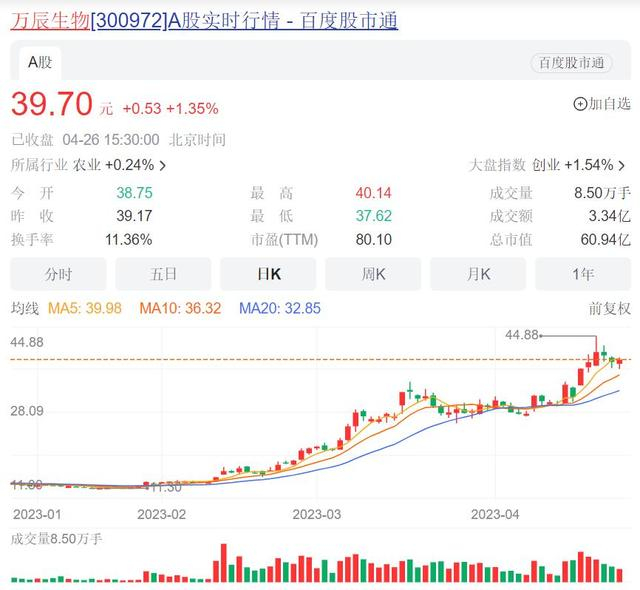This screenshot has height=590, width=640.
Task: Select the 1年 chart tab
Action: tap(583, 274)
